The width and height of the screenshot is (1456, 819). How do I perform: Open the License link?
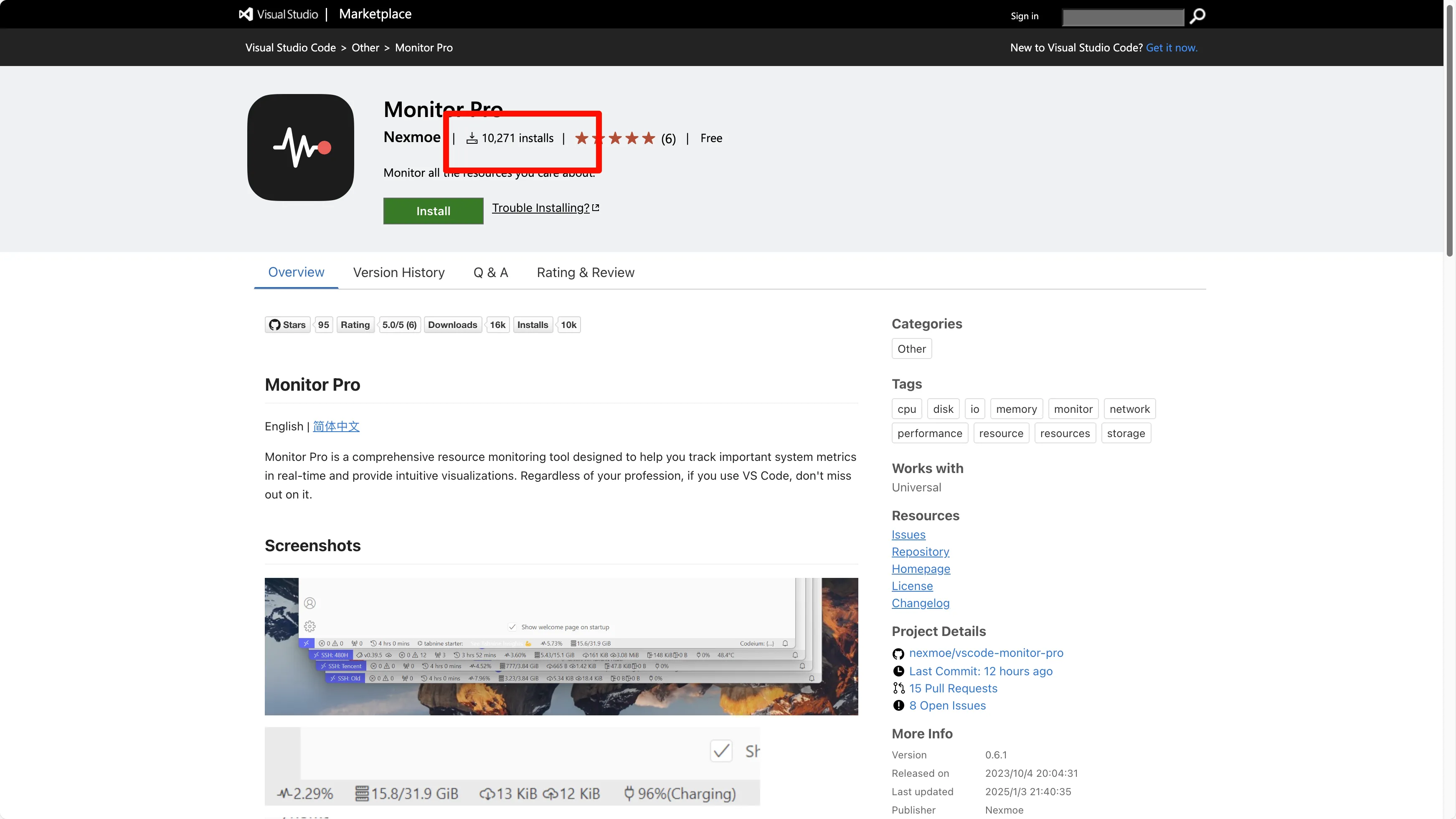912,586
